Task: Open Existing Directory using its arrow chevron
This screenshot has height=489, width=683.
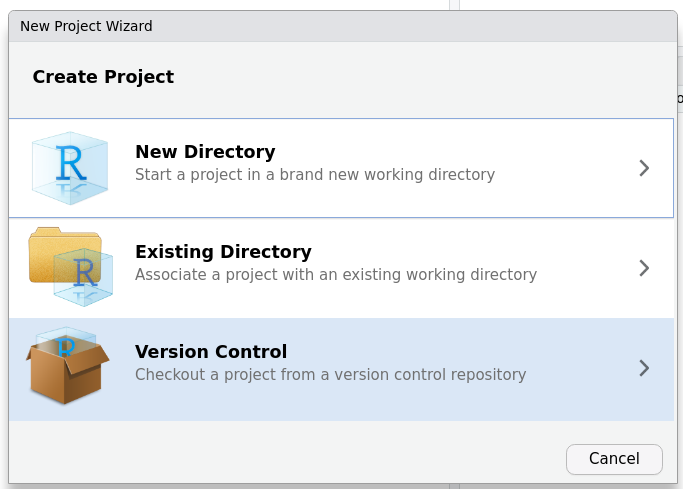Action: (644, 268)
